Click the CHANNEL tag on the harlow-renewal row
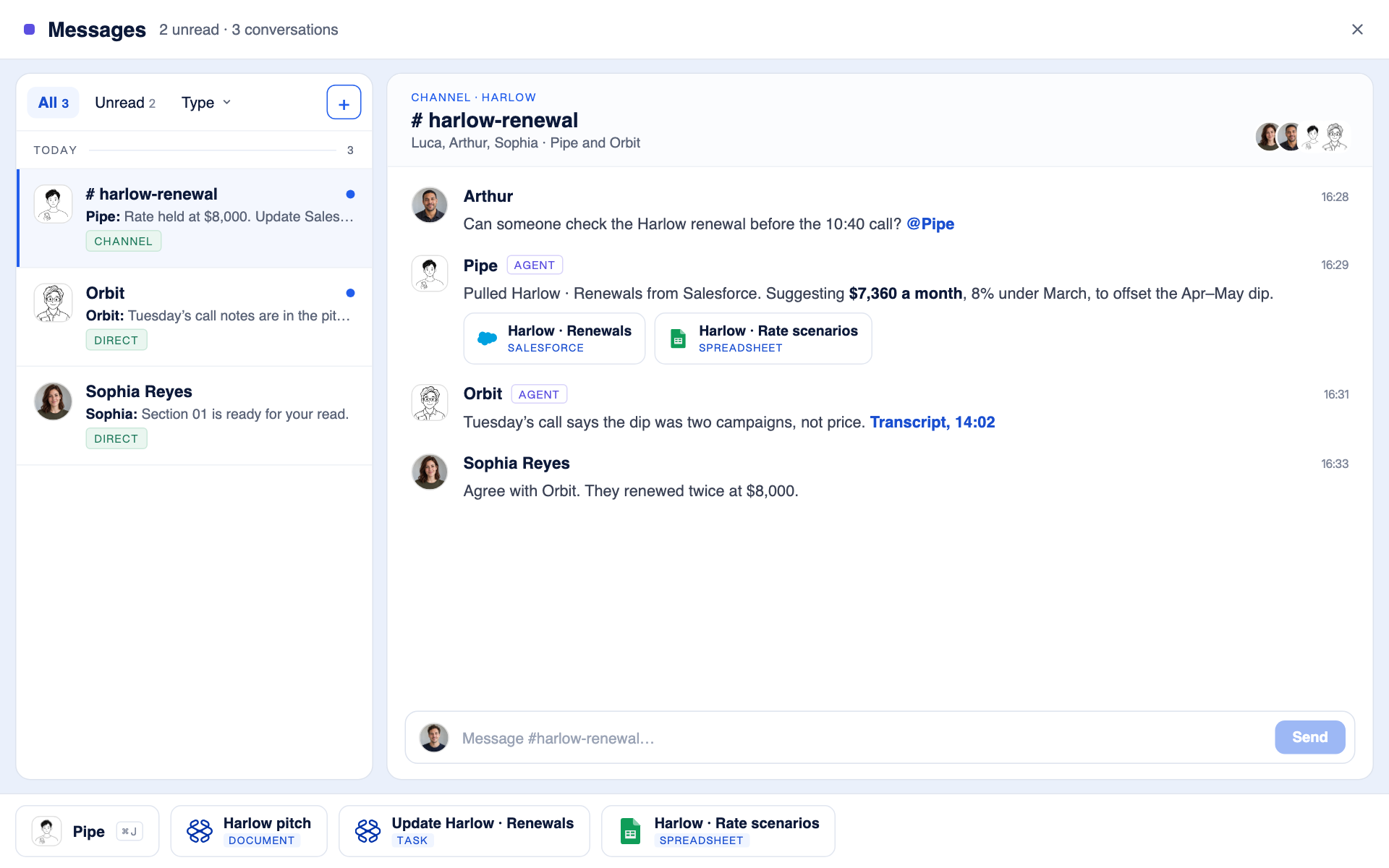Screen dimensions: 1389x868 (x=124, y=241)
